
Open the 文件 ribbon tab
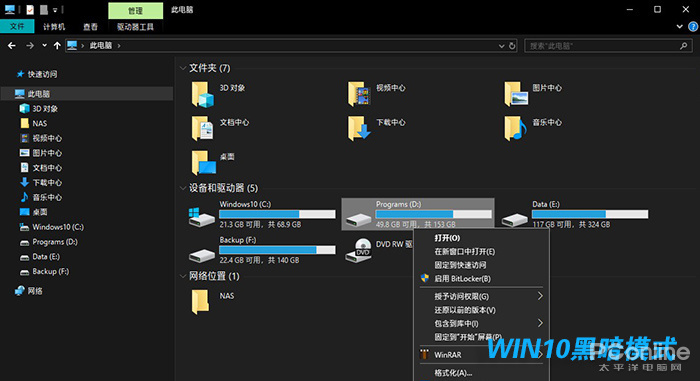[x=17, y=27]
